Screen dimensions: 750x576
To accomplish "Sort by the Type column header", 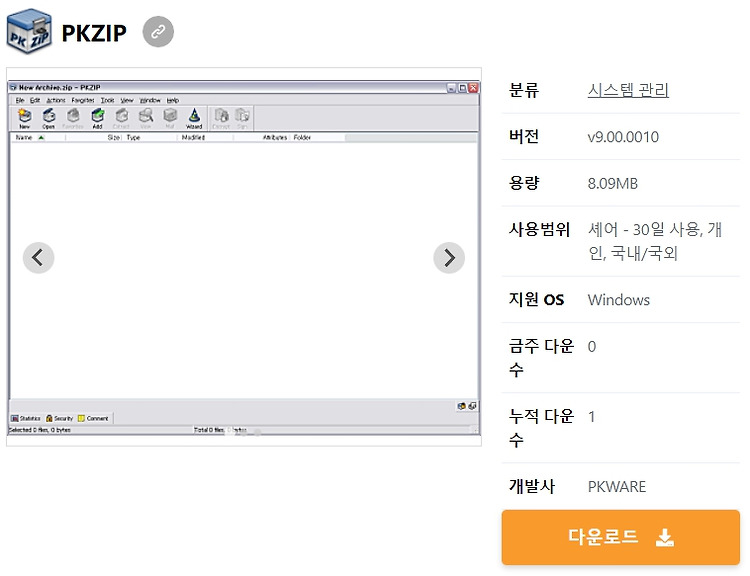I will point(150,138).
